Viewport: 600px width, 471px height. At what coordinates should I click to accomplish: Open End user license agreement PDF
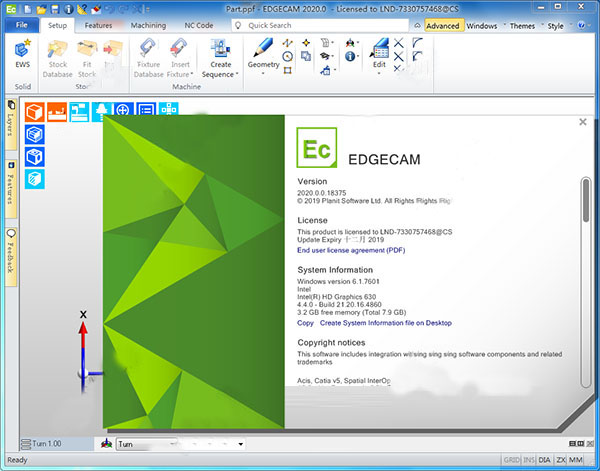click(x=350, y=249)
